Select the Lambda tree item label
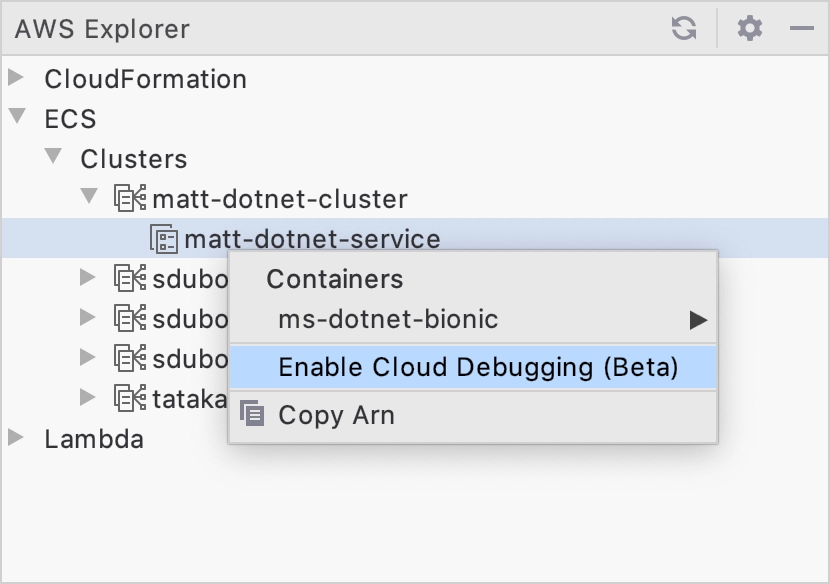Image resolution: width=830 pixels, height=584 pixels. coord(94,439)
